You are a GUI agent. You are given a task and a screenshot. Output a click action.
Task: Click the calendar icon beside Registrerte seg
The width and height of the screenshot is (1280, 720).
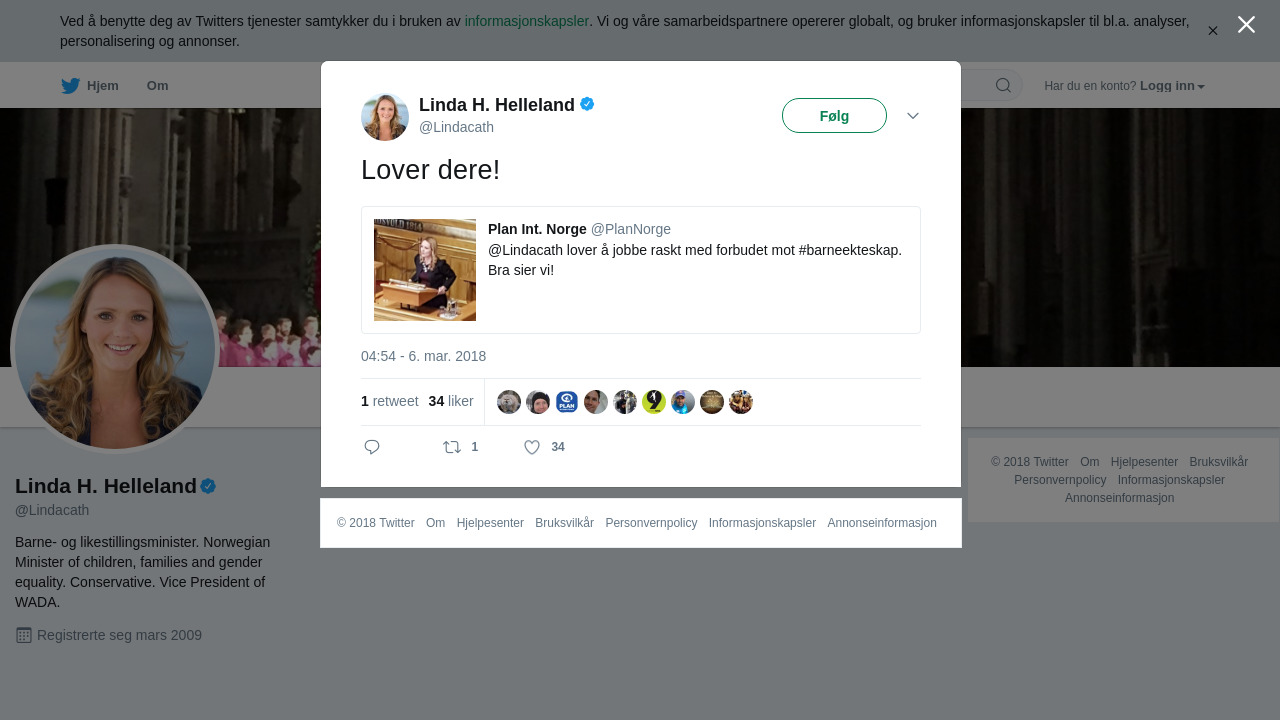click(24, 635)
